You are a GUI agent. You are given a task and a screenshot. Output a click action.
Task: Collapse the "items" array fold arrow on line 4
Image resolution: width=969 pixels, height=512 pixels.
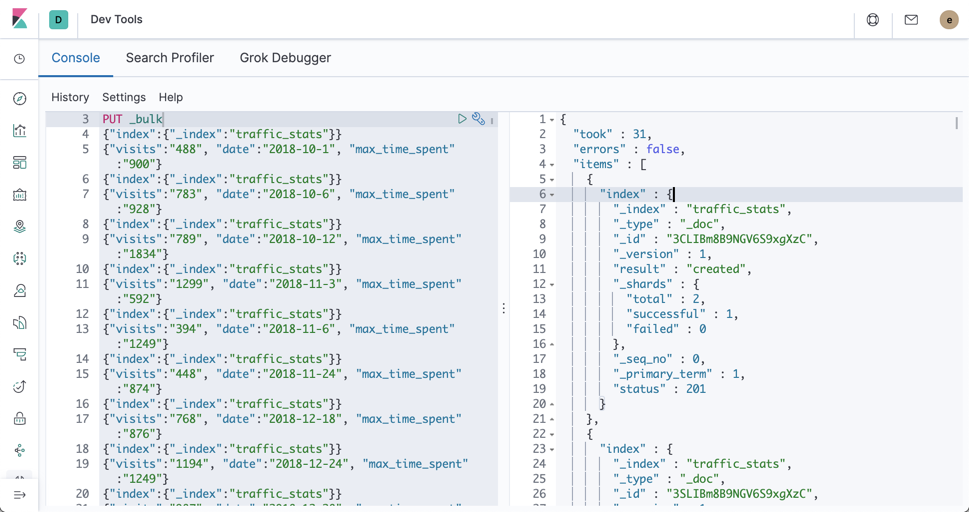pos(552,165)
